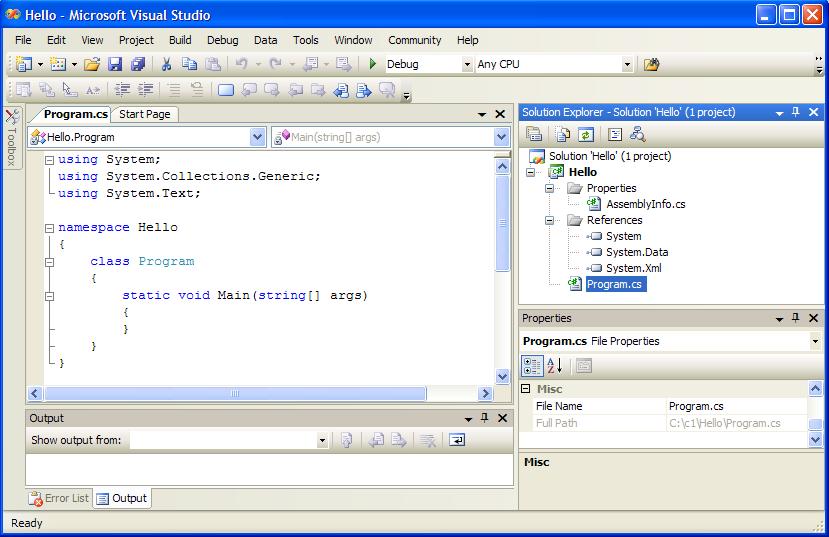Viewport: 829px width, 537px height.
Task: Click View Class Diagram icon in Solution Explorer
Action: (x=637, y=134)
